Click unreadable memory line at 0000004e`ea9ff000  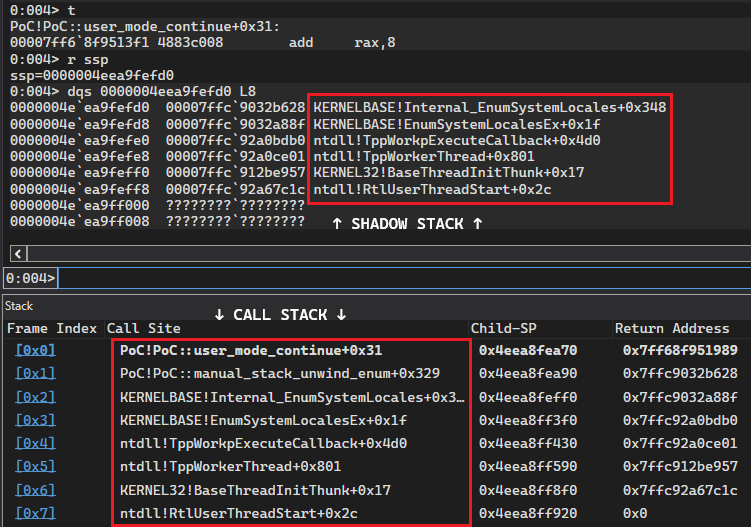(157, 205)
